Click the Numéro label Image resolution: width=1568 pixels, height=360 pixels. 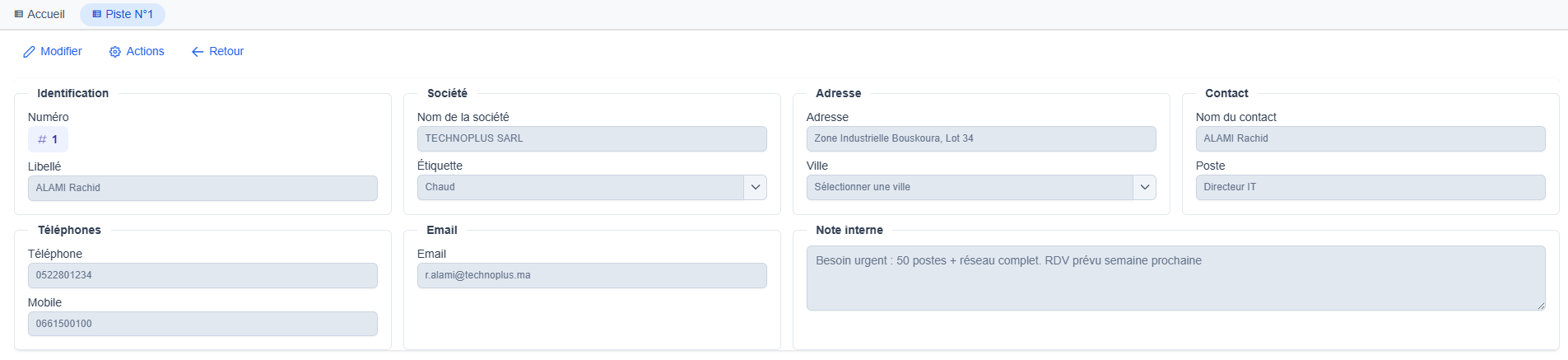click(49, 117)
